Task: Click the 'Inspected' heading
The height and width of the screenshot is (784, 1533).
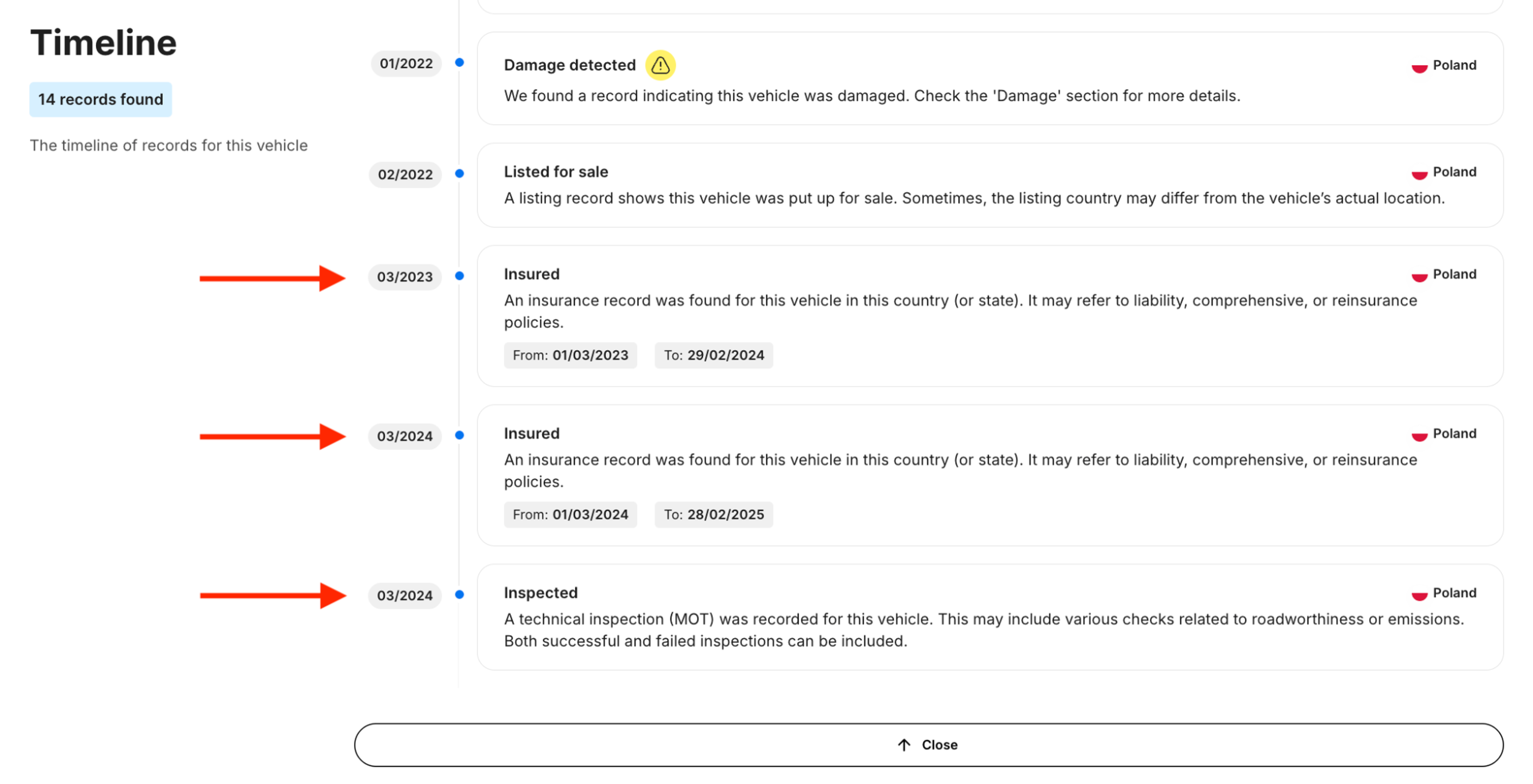Action: [541, 593]
